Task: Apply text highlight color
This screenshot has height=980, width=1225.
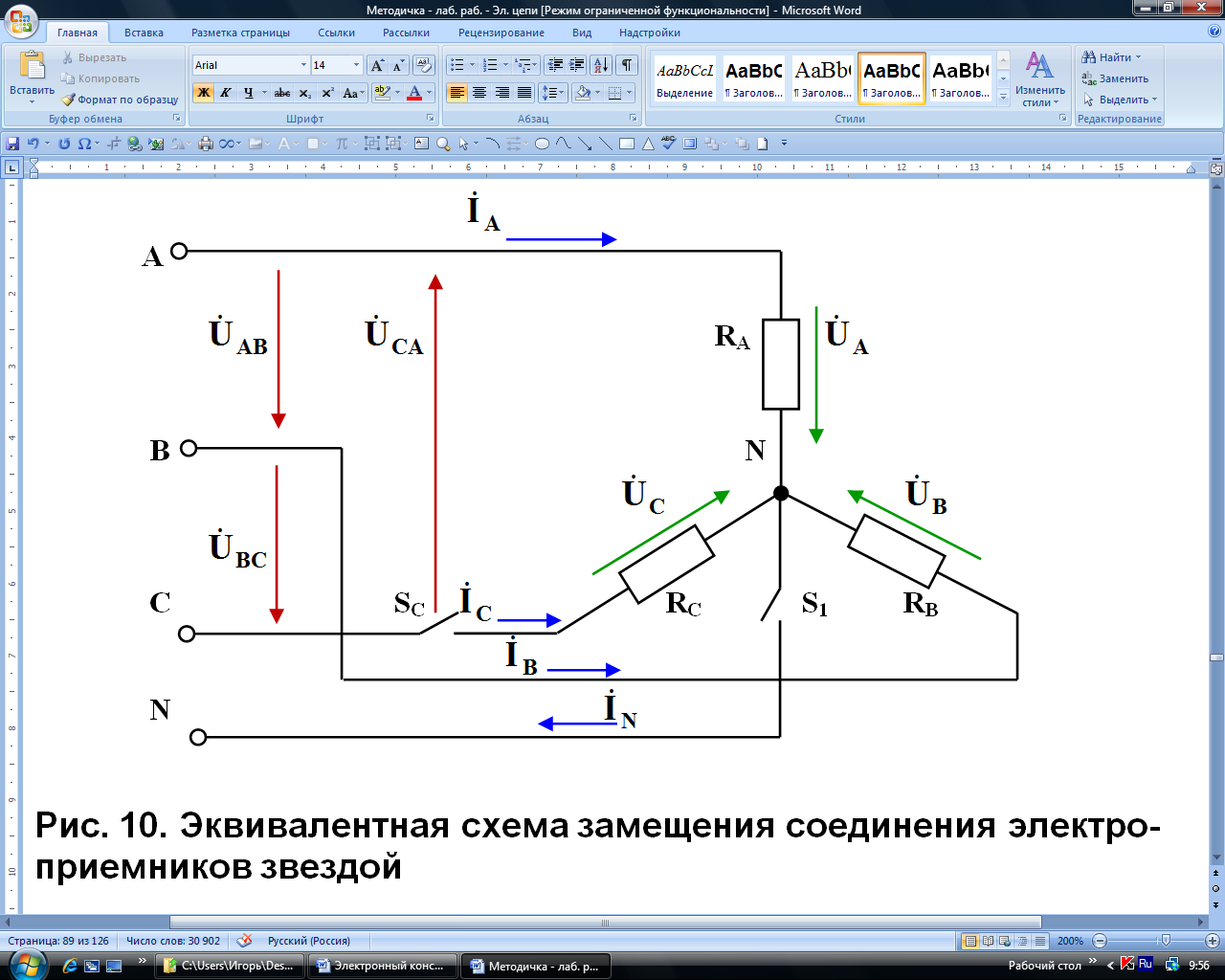Action: tap(382, 93)
